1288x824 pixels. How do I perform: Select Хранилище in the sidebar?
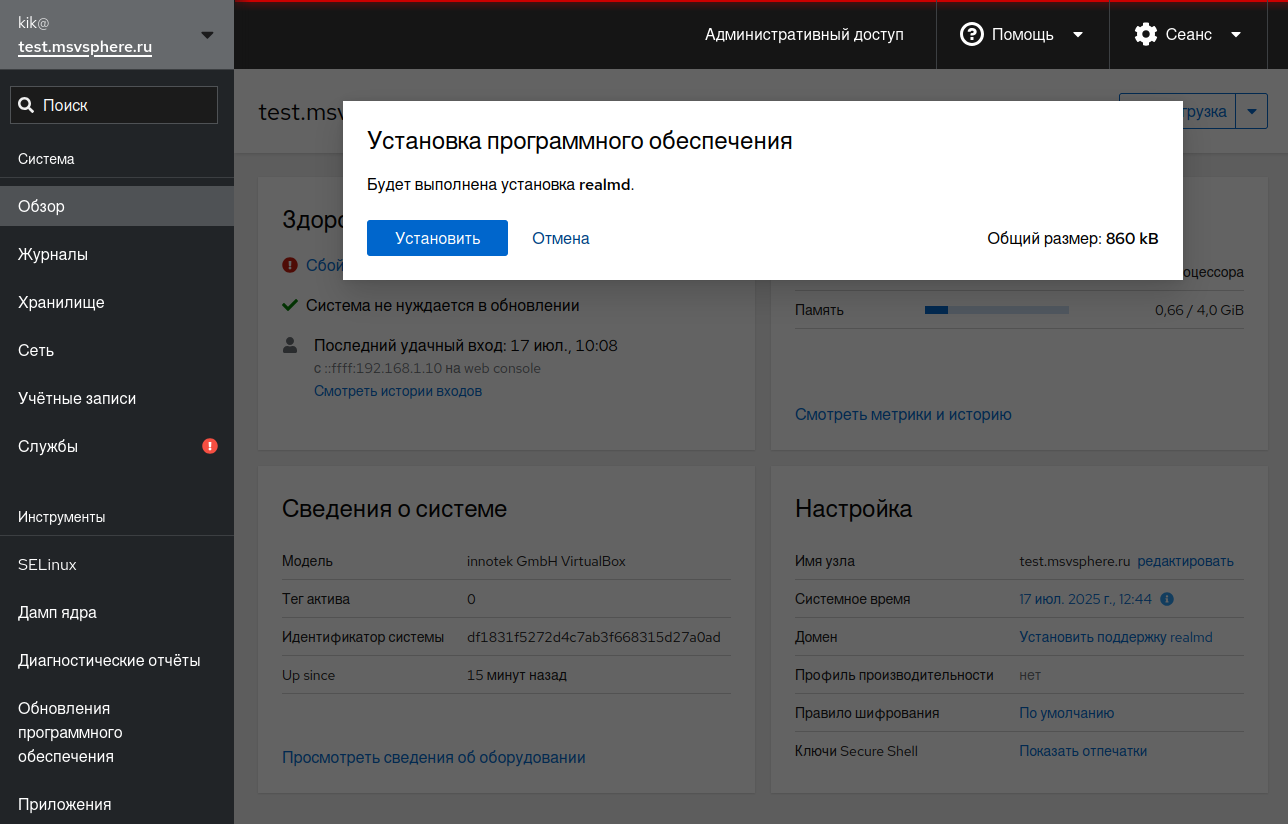pos(61,303)
